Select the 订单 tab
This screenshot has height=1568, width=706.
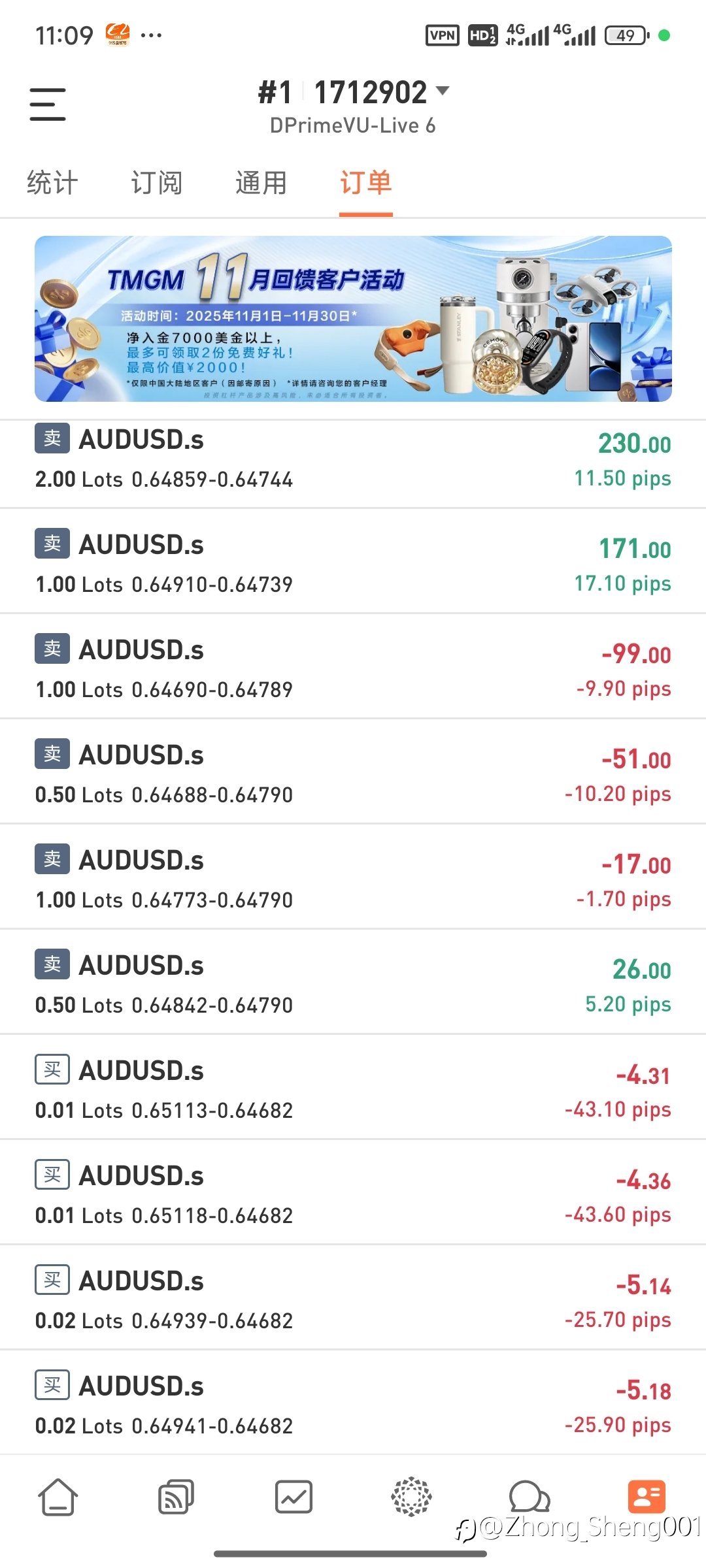click(365, 183)
